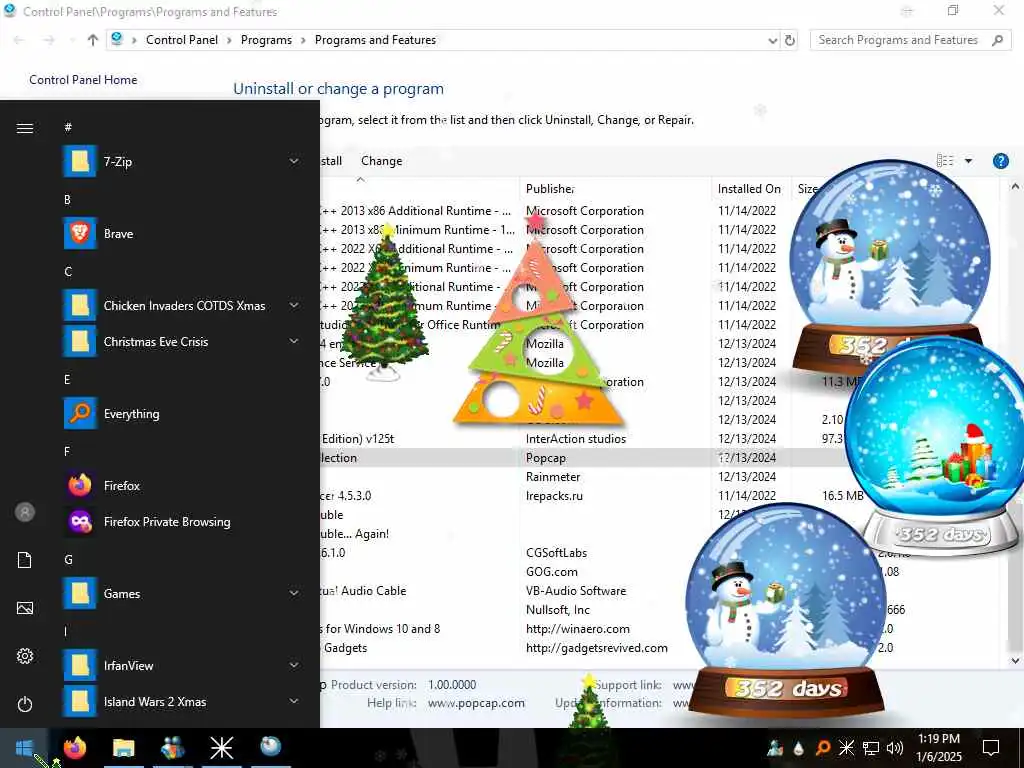This screenshot has height=768, width=1024.
Task: Click the Start menu hamburger expand icon
Action: click(25, 128)
